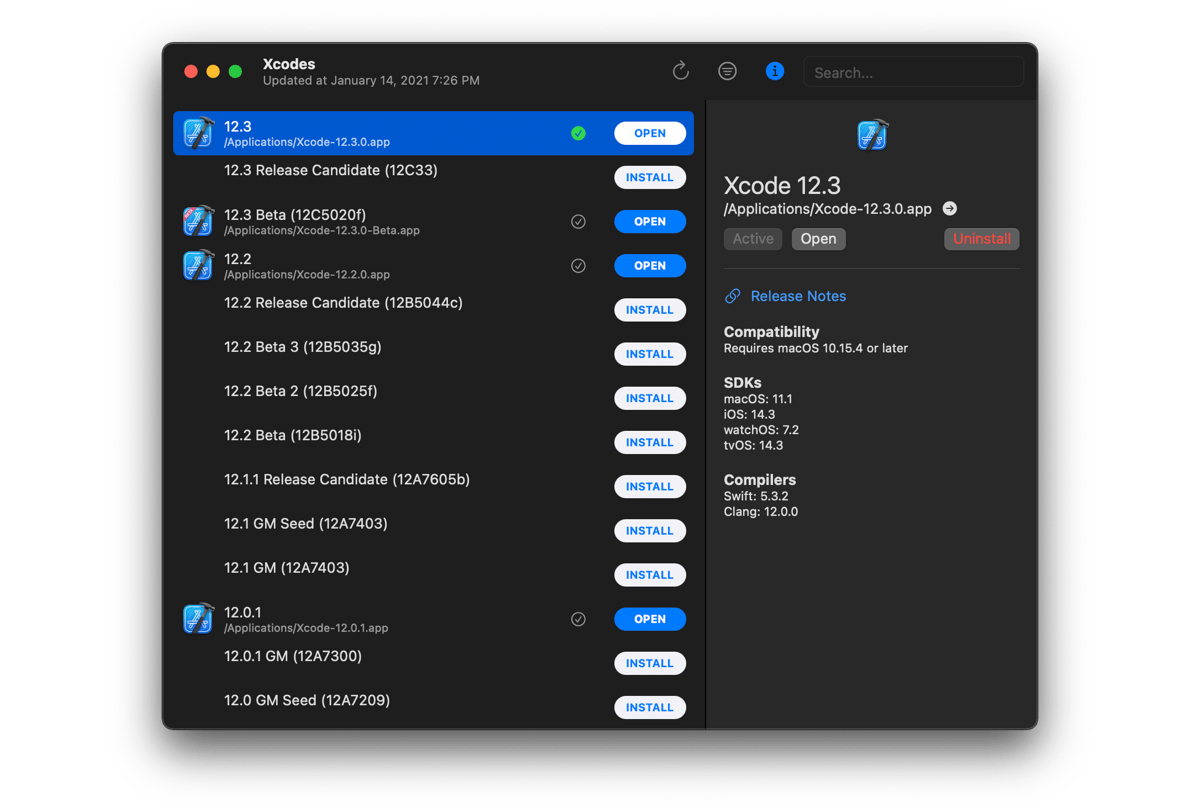Select the 12.1 GM (12A7403) row
This screenshot has width=1200, height=812.
433,575
